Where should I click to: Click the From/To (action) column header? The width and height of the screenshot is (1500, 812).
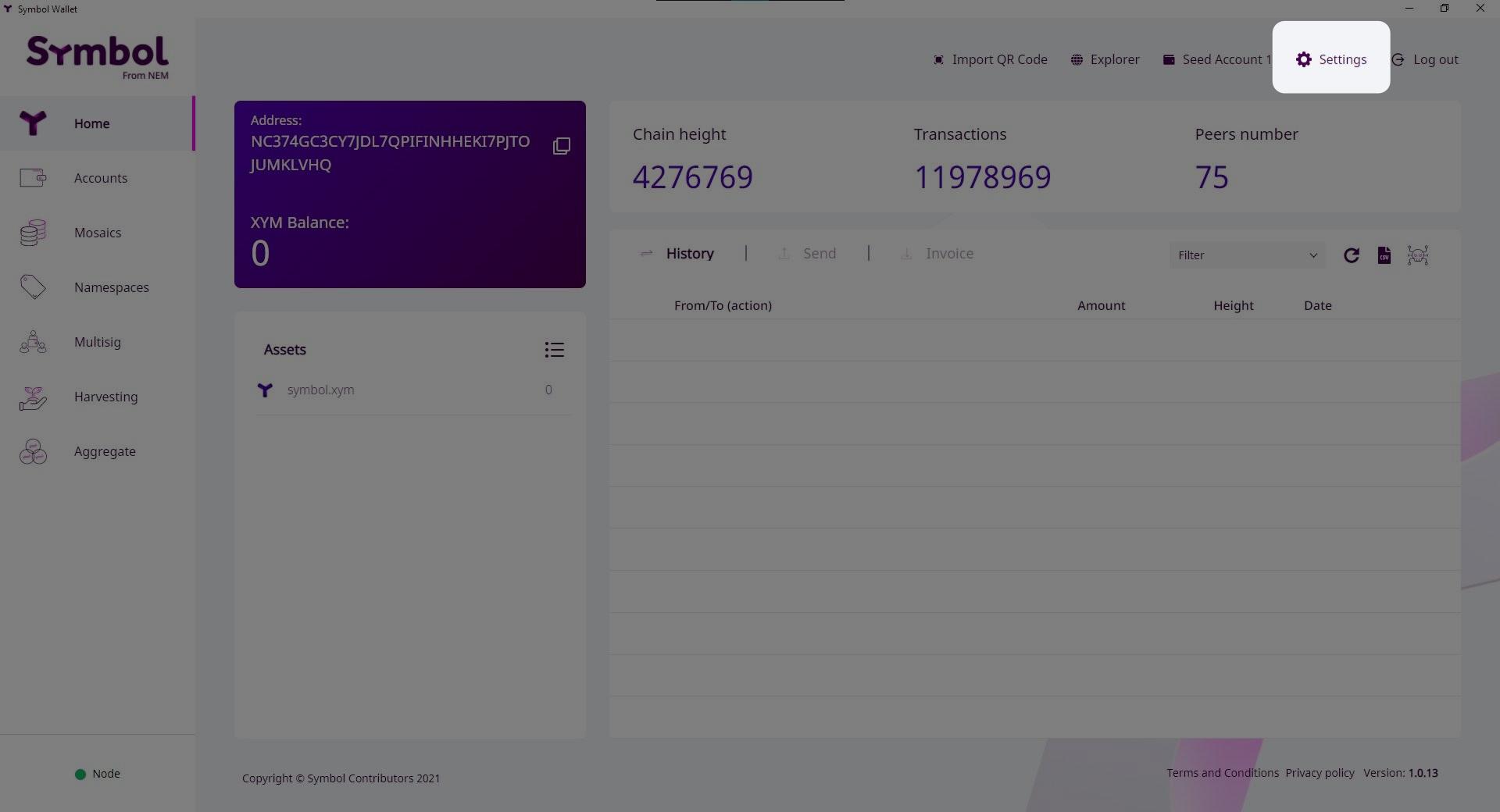click(x=723, y=305)
